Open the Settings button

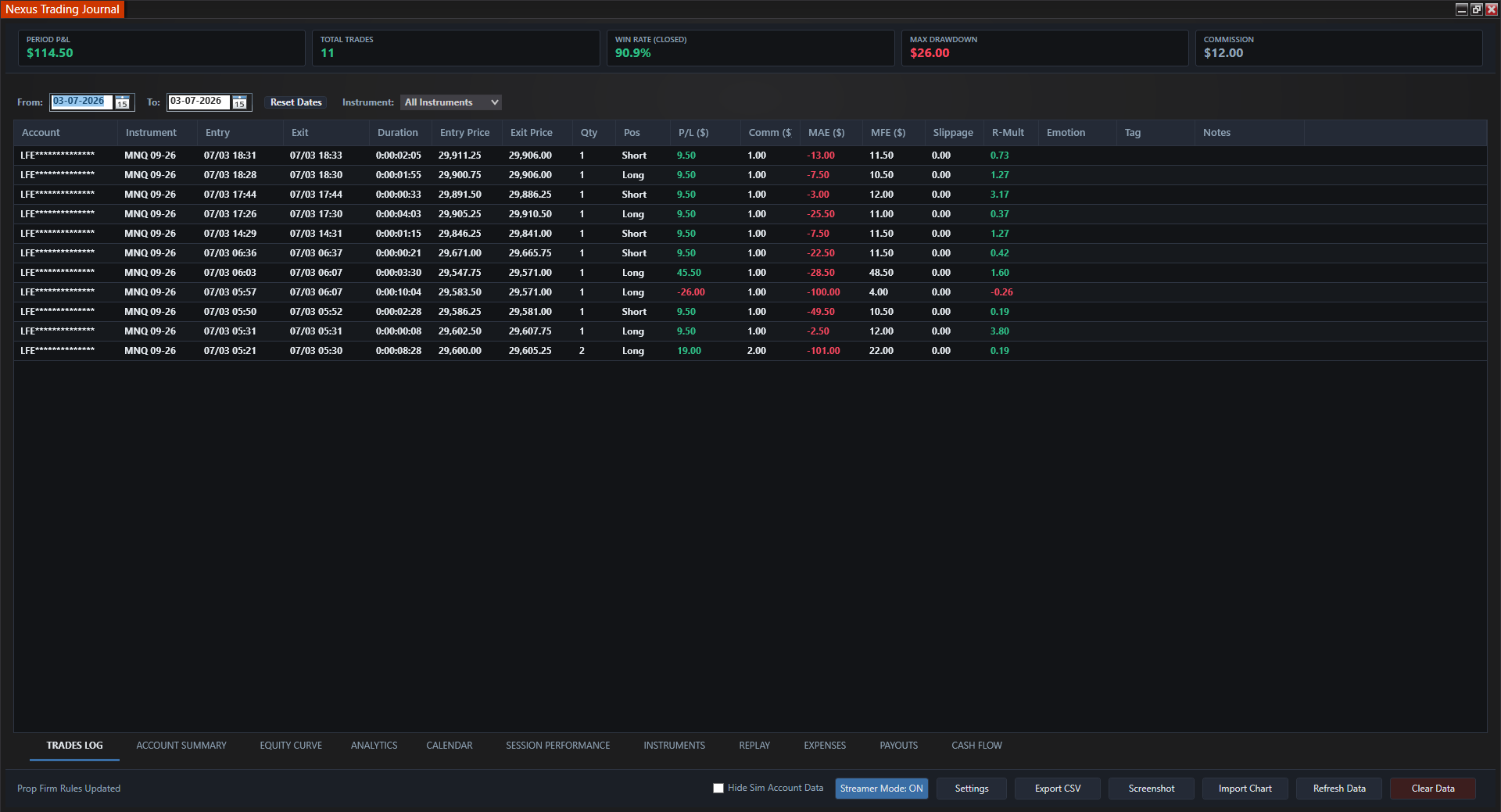972,789
